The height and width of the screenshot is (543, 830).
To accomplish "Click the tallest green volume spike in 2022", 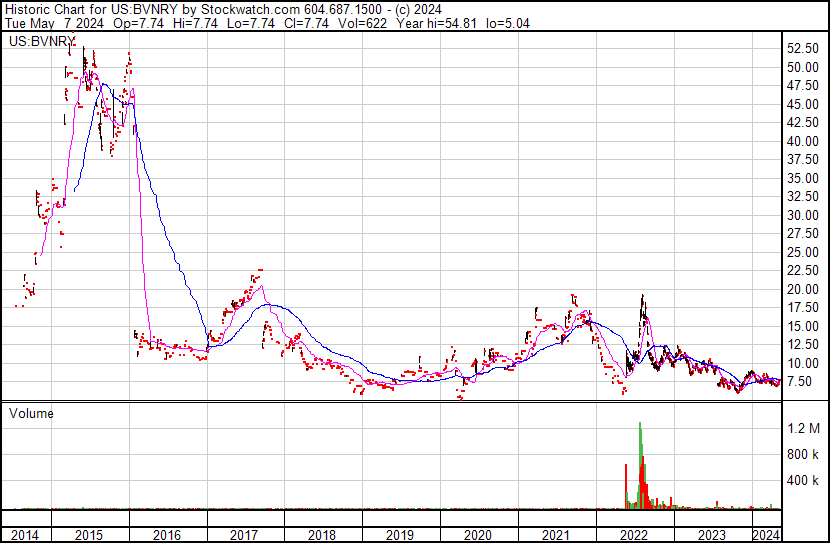I will (639, 430).
